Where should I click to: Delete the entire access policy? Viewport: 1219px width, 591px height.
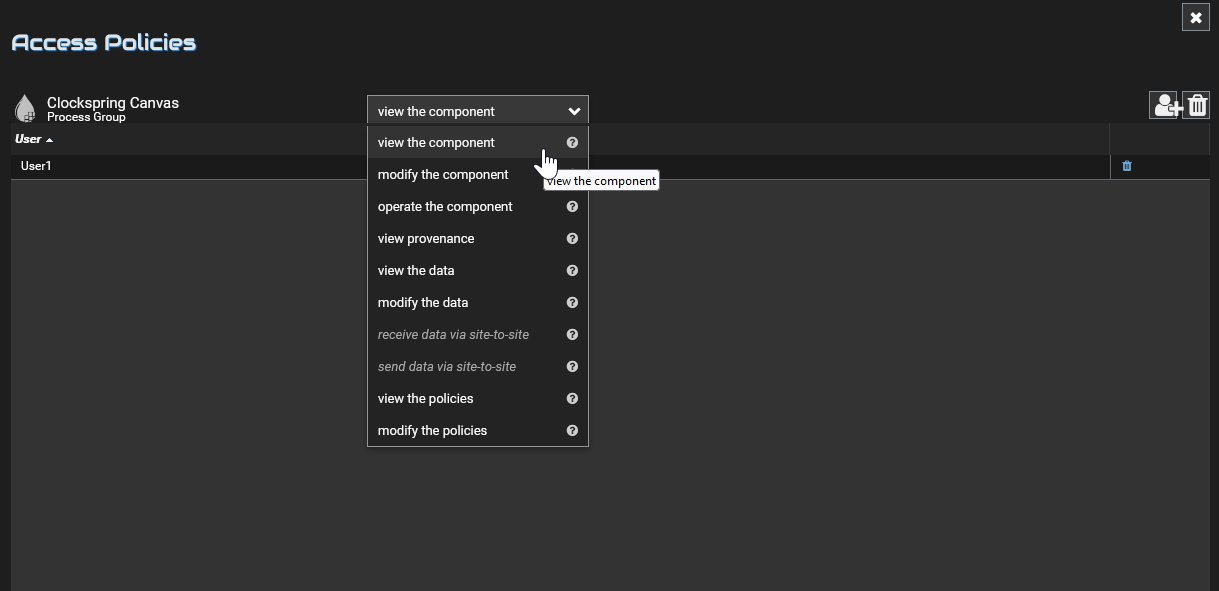click(x=1196, y=104)
